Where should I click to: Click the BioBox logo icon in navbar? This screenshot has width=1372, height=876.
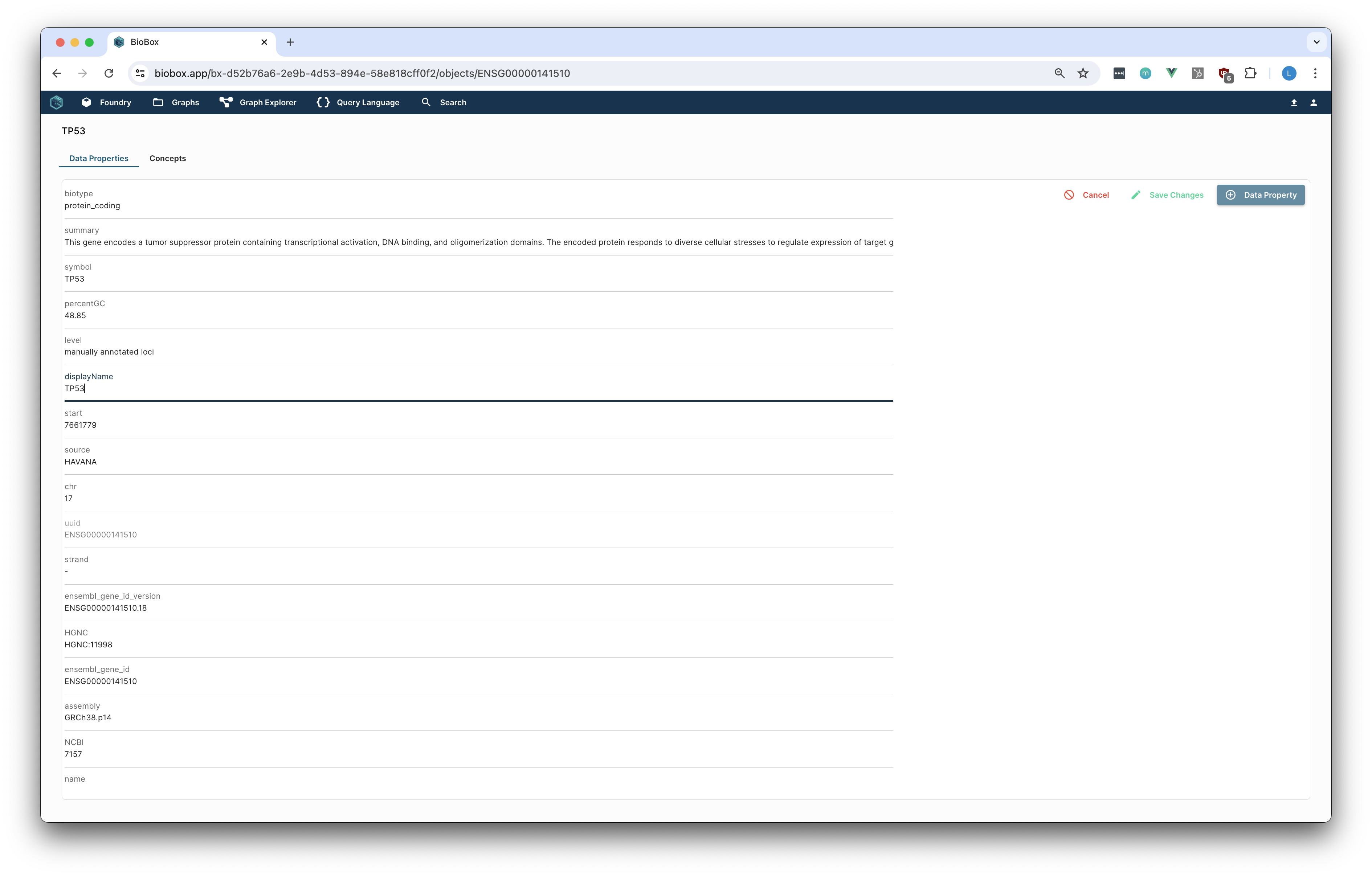coord(56,103)
